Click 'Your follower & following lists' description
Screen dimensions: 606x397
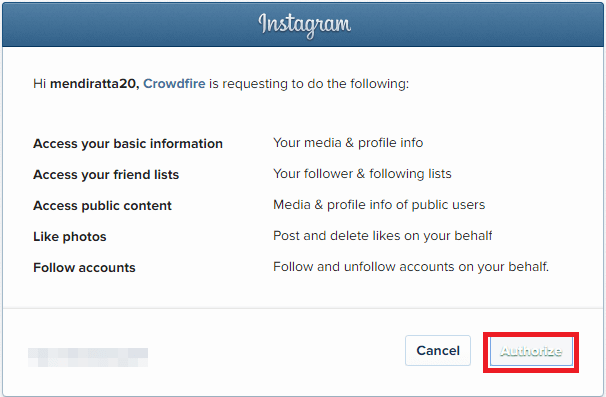point(363,174)
